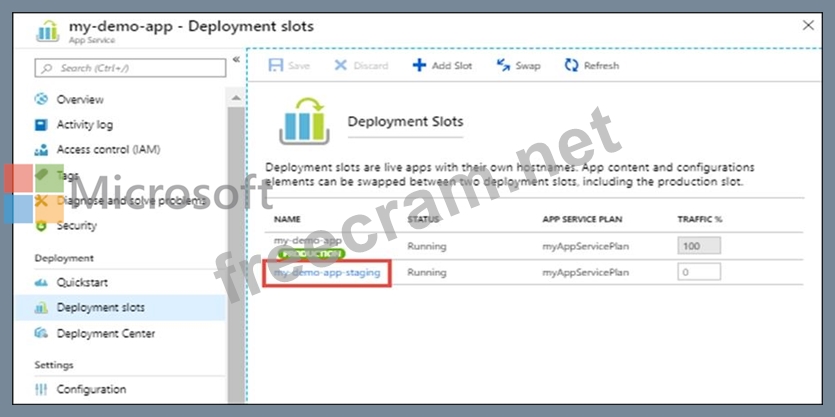
Task: Click the production traffic % field
Action: click(697, 245)
